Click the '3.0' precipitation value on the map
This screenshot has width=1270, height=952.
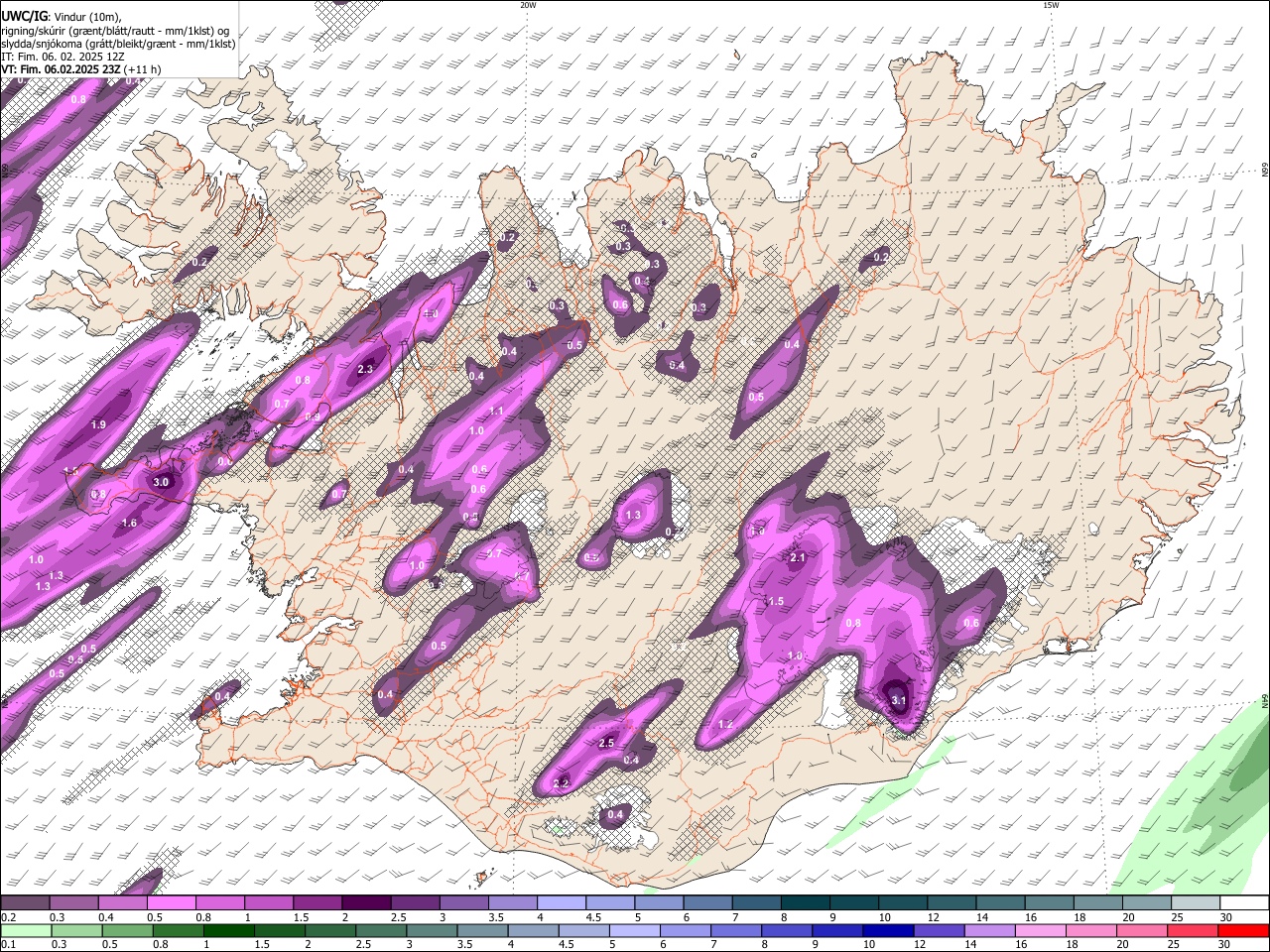[161, 482]
